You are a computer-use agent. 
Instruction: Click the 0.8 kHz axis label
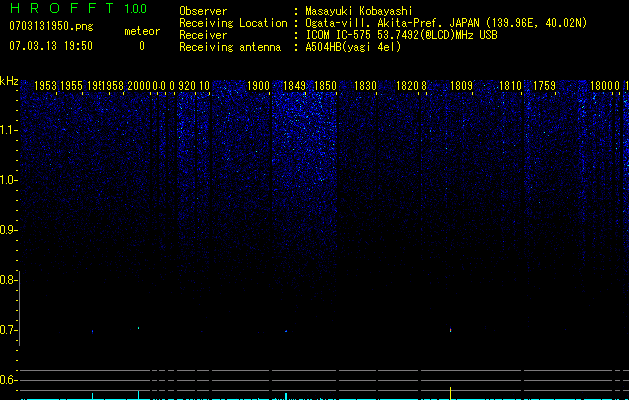[x=8, y=280]
